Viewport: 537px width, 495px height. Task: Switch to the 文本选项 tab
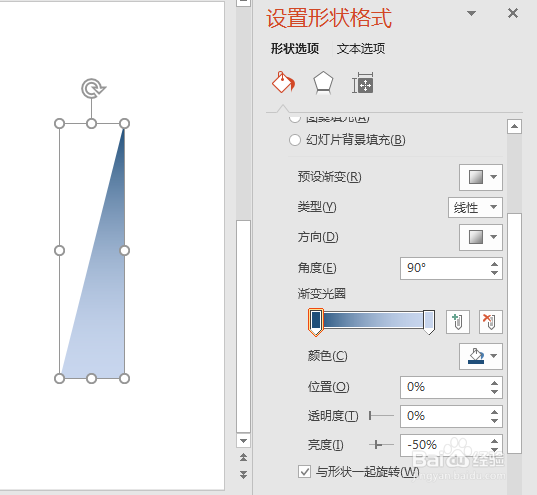point(361,49)
